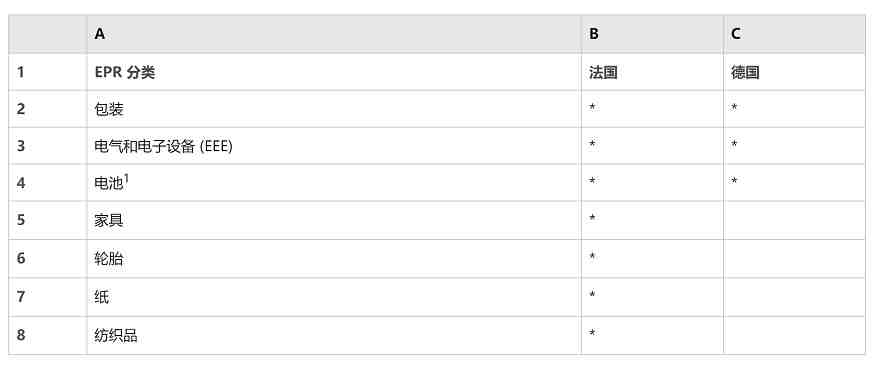Click the asterisk in 法国 column for 纺织品

click(592, 333)
